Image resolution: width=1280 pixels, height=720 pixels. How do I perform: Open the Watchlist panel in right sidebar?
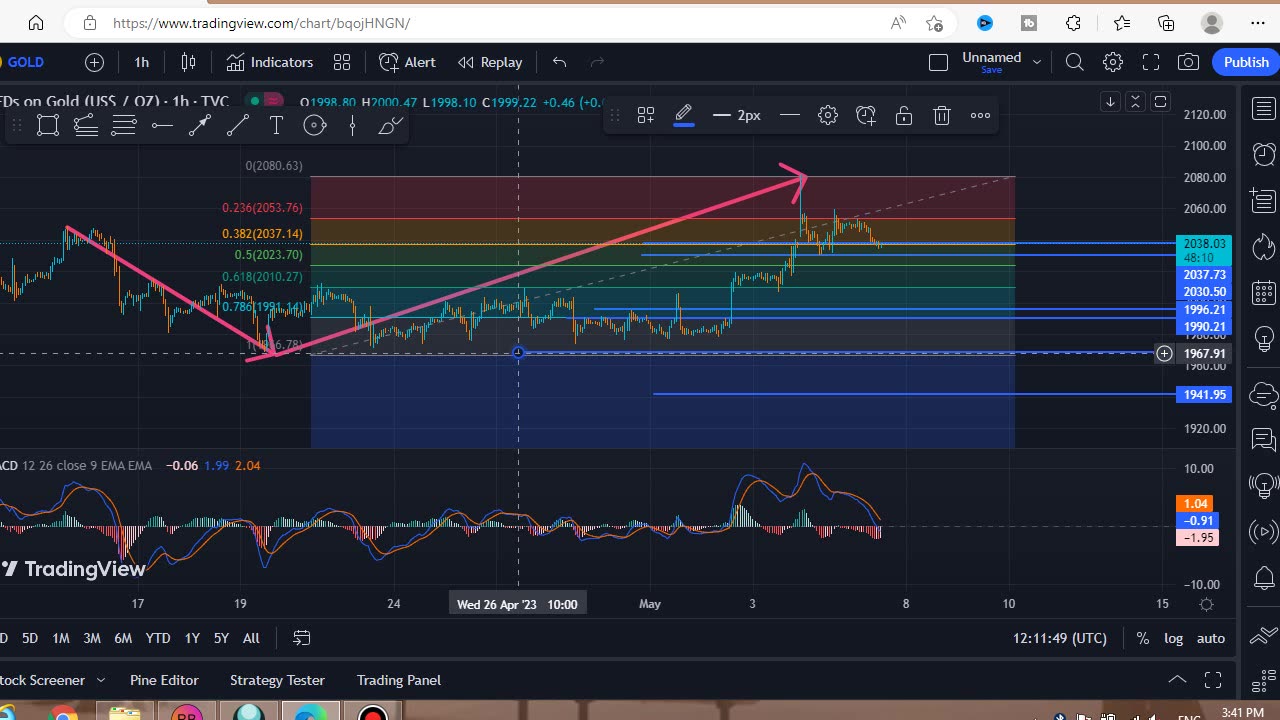pos(1264,108)
